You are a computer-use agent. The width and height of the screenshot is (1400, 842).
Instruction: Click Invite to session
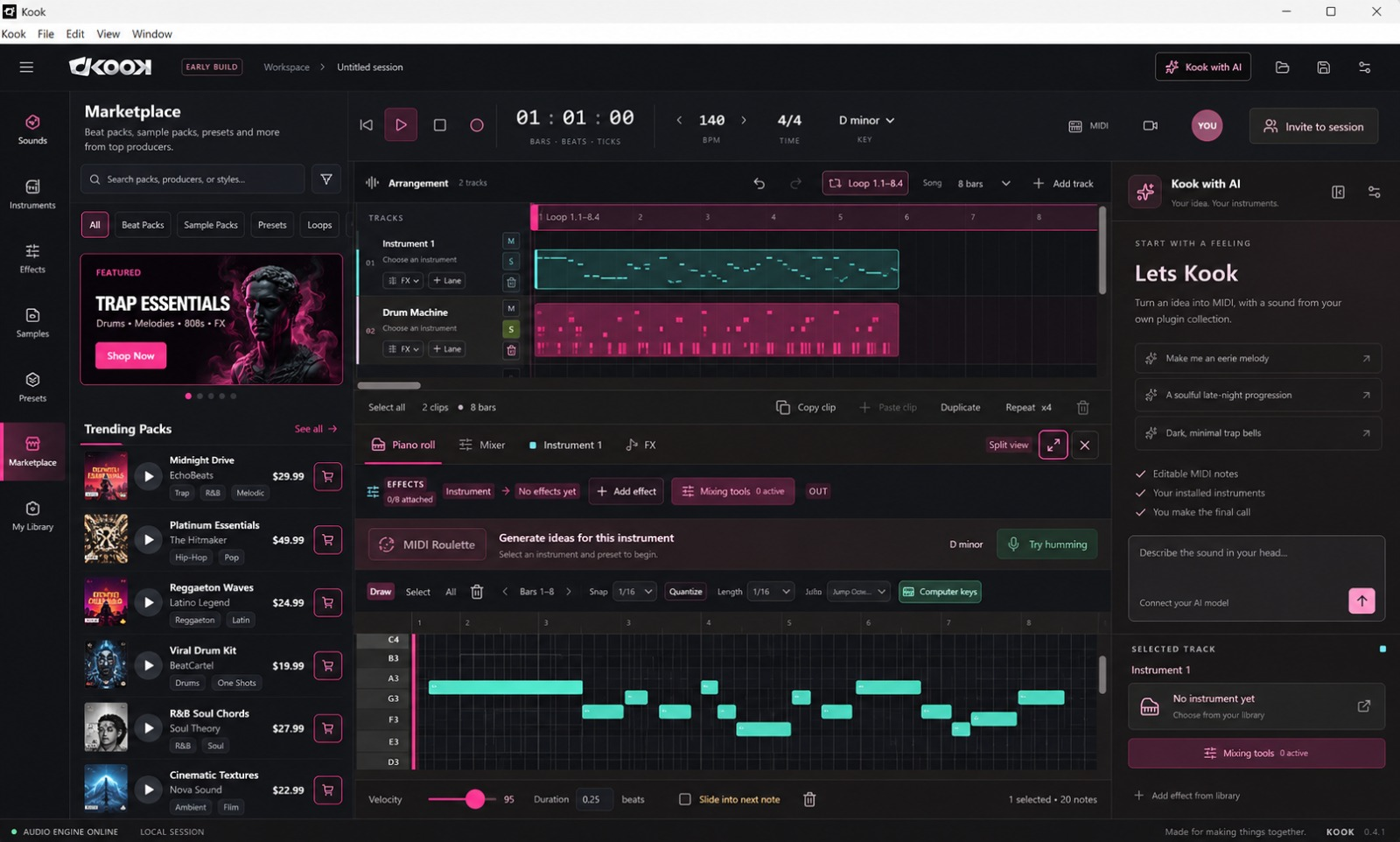click(1313, 126)
